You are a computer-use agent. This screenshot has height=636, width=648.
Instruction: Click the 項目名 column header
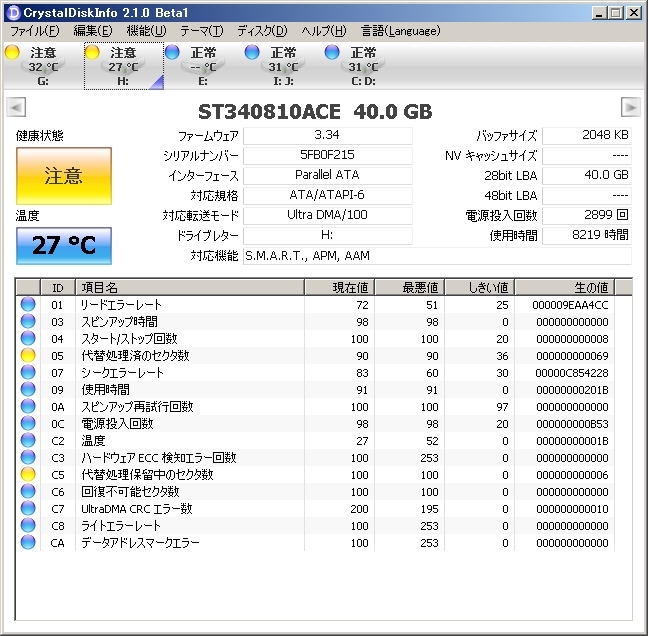click(188, 287)
